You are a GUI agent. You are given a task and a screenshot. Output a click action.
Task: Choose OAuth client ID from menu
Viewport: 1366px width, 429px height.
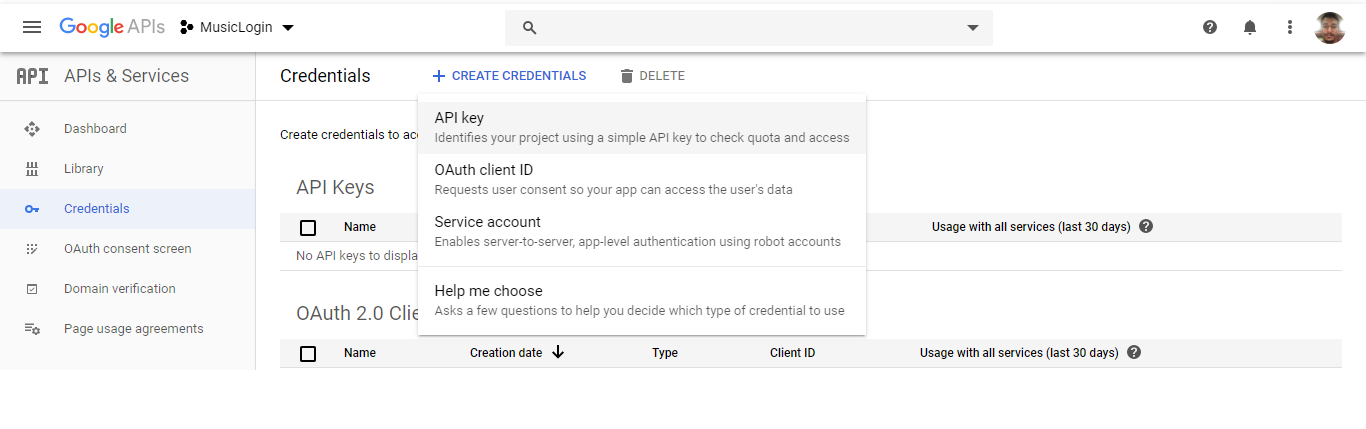[x=641, y=179]
